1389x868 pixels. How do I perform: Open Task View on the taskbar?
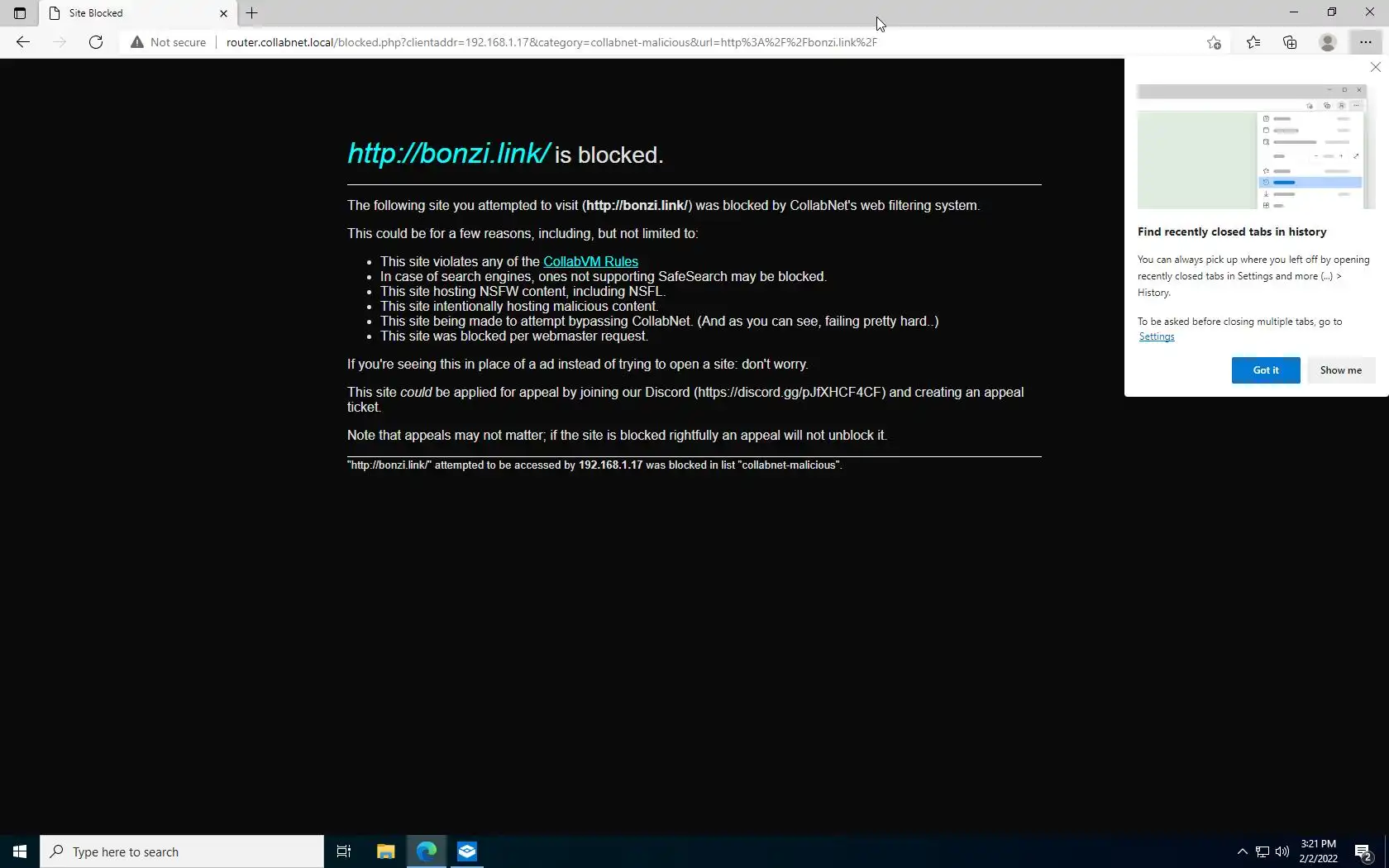click(x=344, y=851)
